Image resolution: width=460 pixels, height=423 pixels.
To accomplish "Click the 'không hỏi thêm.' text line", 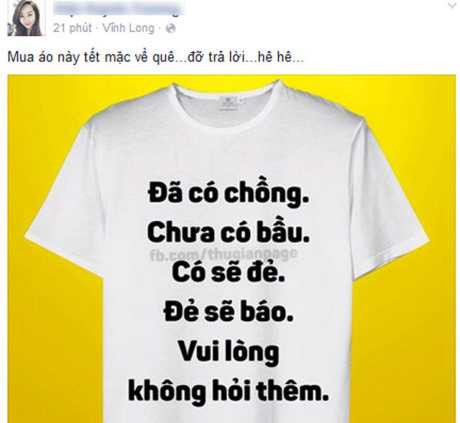I will [229, 391].
